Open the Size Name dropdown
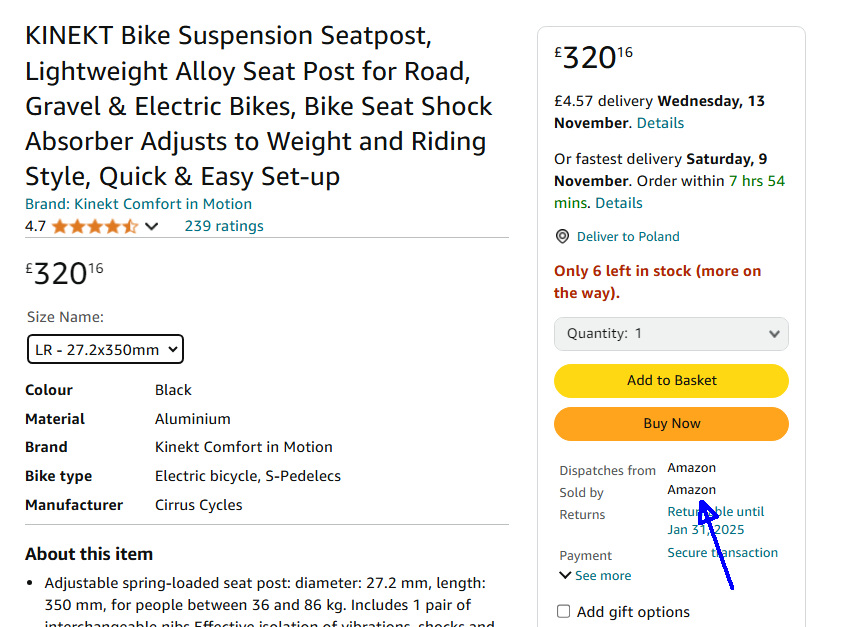 pyautogui.click(x=105, y=350)
